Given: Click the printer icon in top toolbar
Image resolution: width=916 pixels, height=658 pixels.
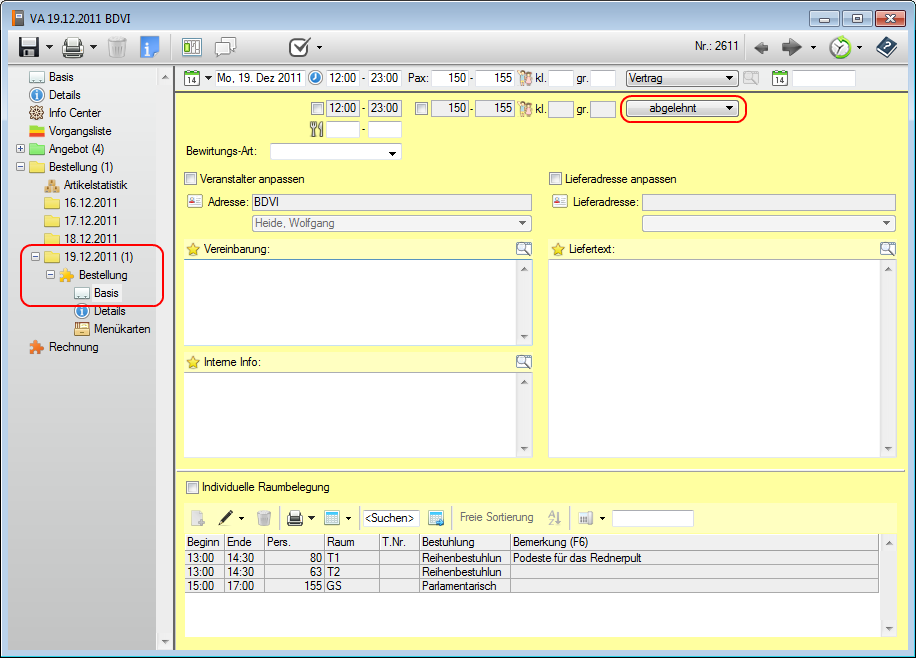Looking at the screenshot, I should point(73,47).
